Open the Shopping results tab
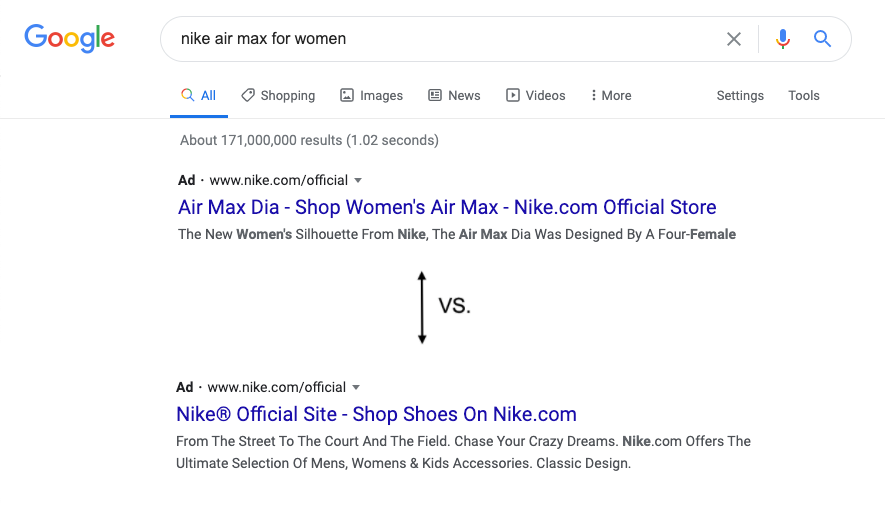 (x=278, y=96)
